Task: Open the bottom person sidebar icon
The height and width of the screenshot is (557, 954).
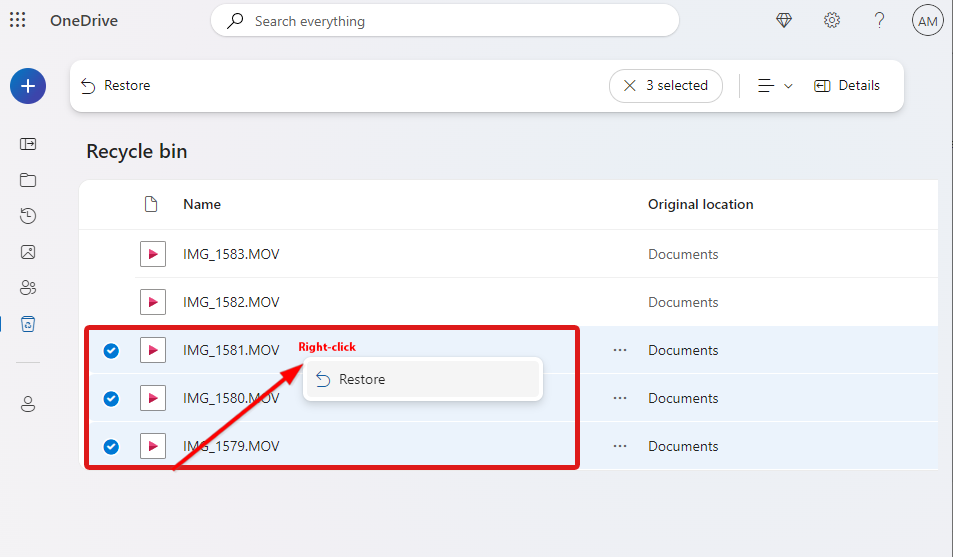Action: pos(28,404)
